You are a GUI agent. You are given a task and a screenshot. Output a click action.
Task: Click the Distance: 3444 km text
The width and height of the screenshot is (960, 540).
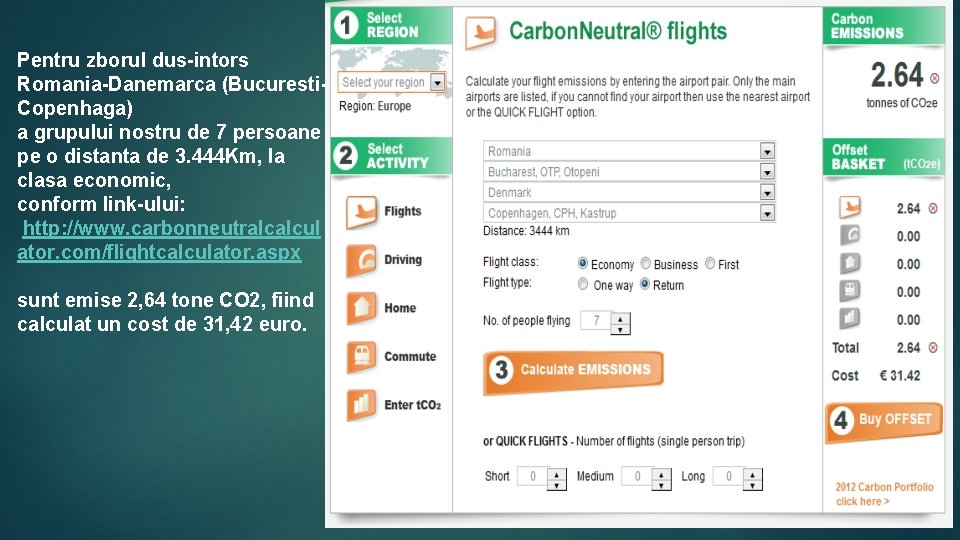[x=526, y=231]
